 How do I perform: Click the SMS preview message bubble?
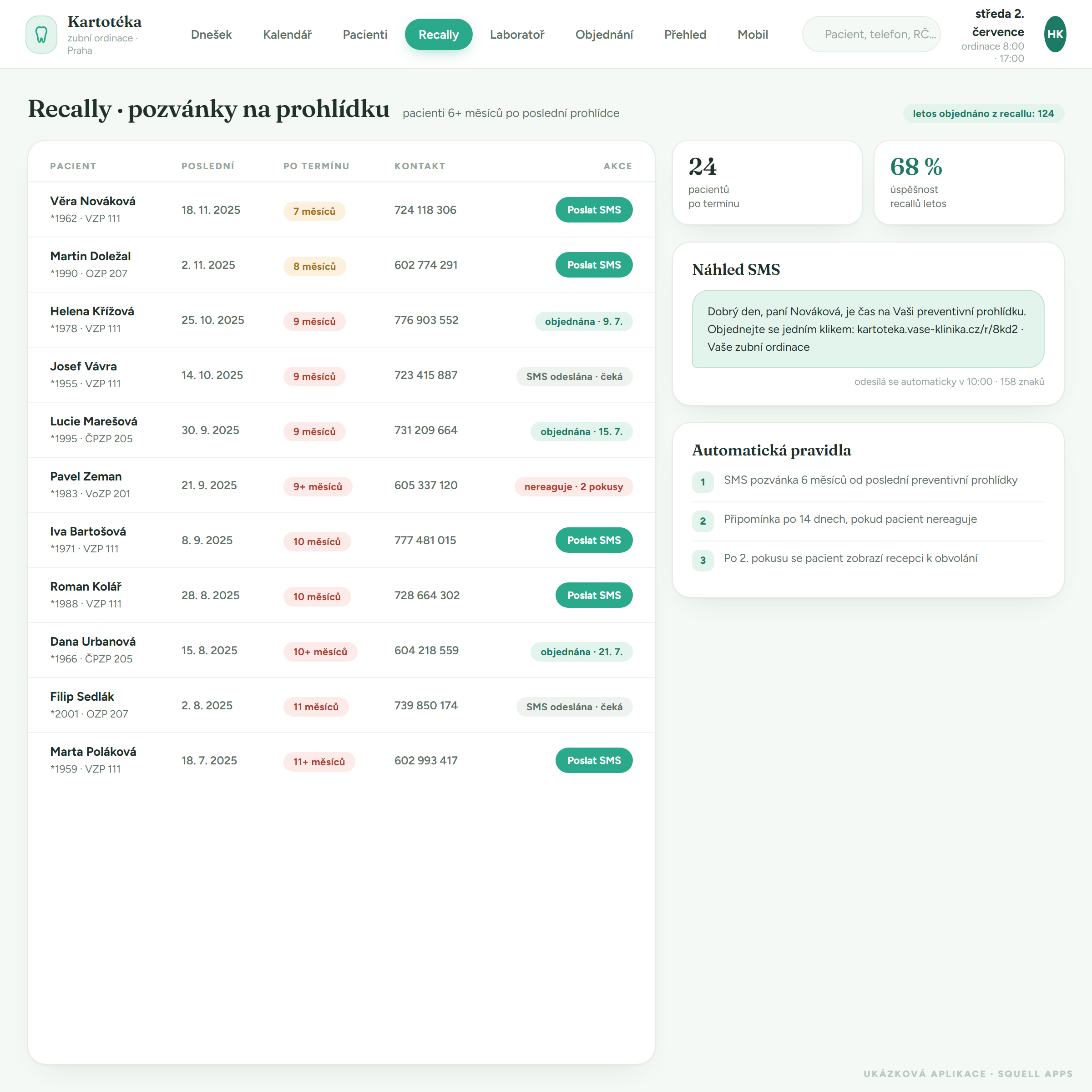coord(868,329)
